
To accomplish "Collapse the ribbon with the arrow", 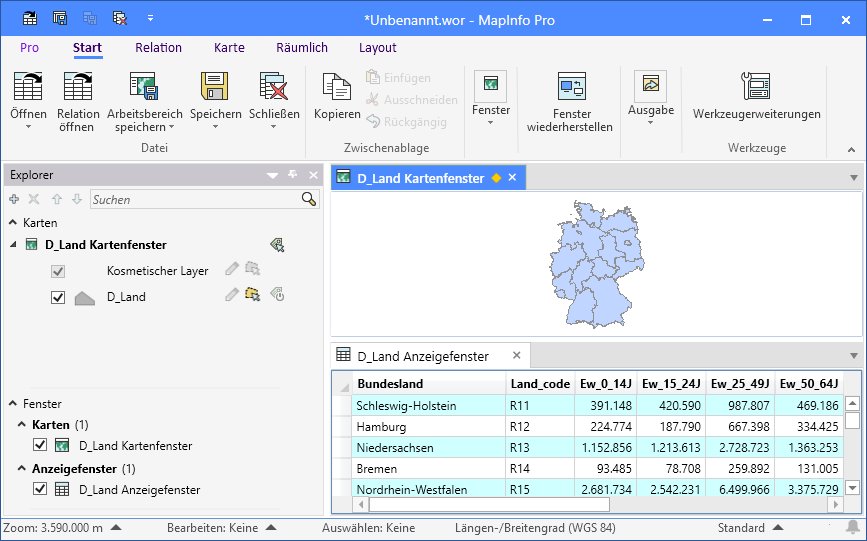I will [x=852, y=149].
